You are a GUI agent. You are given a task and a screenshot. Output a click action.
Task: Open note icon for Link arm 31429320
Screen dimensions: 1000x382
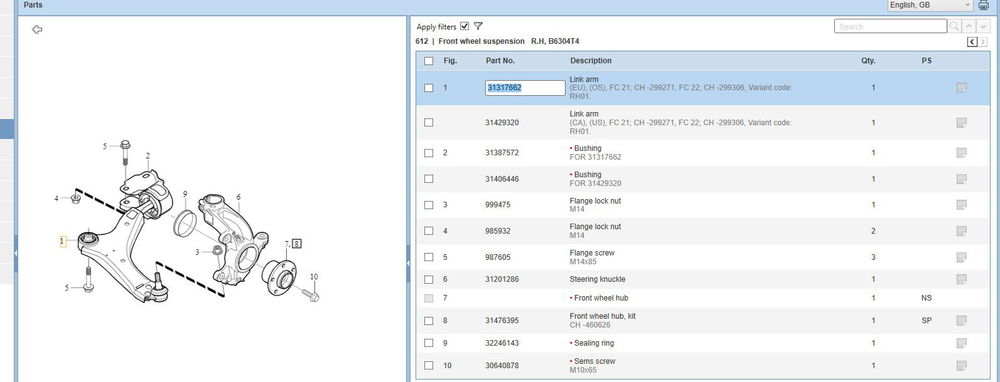(x=962, y=122)
